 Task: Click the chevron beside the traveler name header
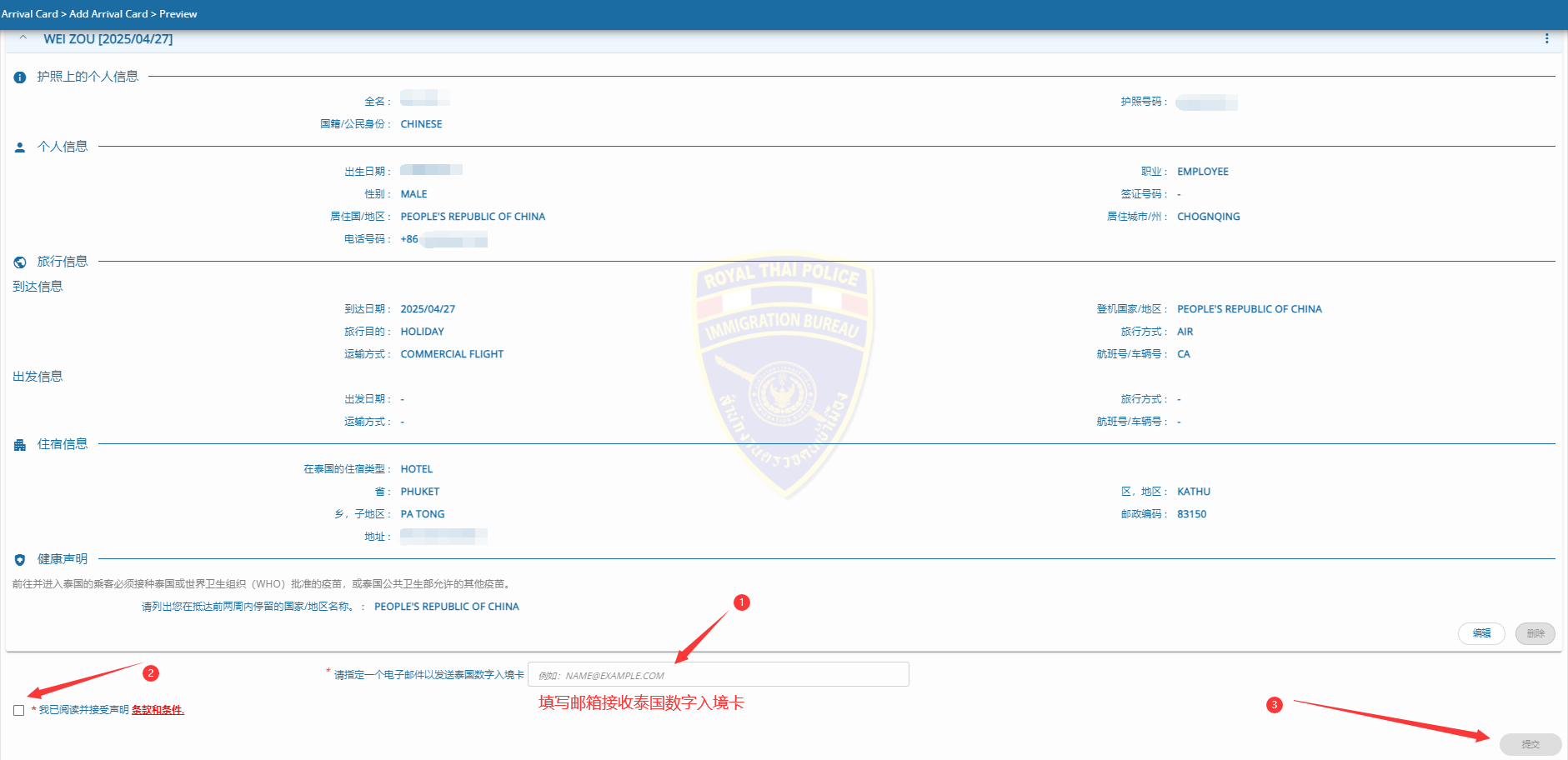pos(23,37)
